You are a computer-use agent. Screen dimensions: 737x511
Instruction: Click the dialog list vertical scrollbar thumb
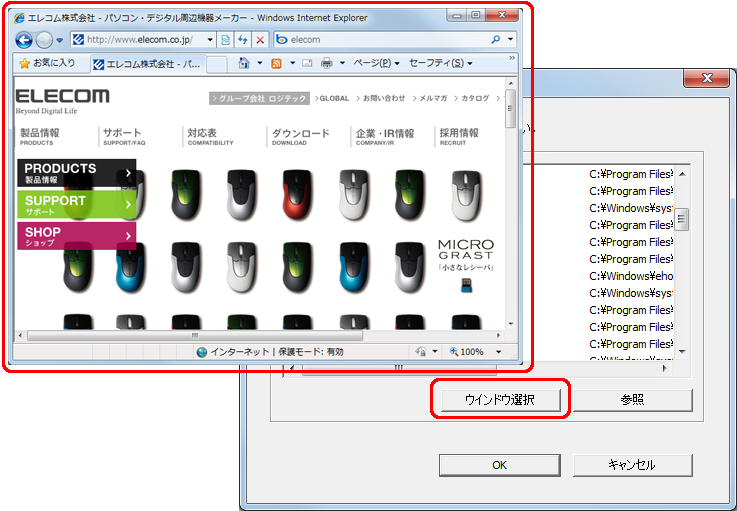[x=682, y=219]
